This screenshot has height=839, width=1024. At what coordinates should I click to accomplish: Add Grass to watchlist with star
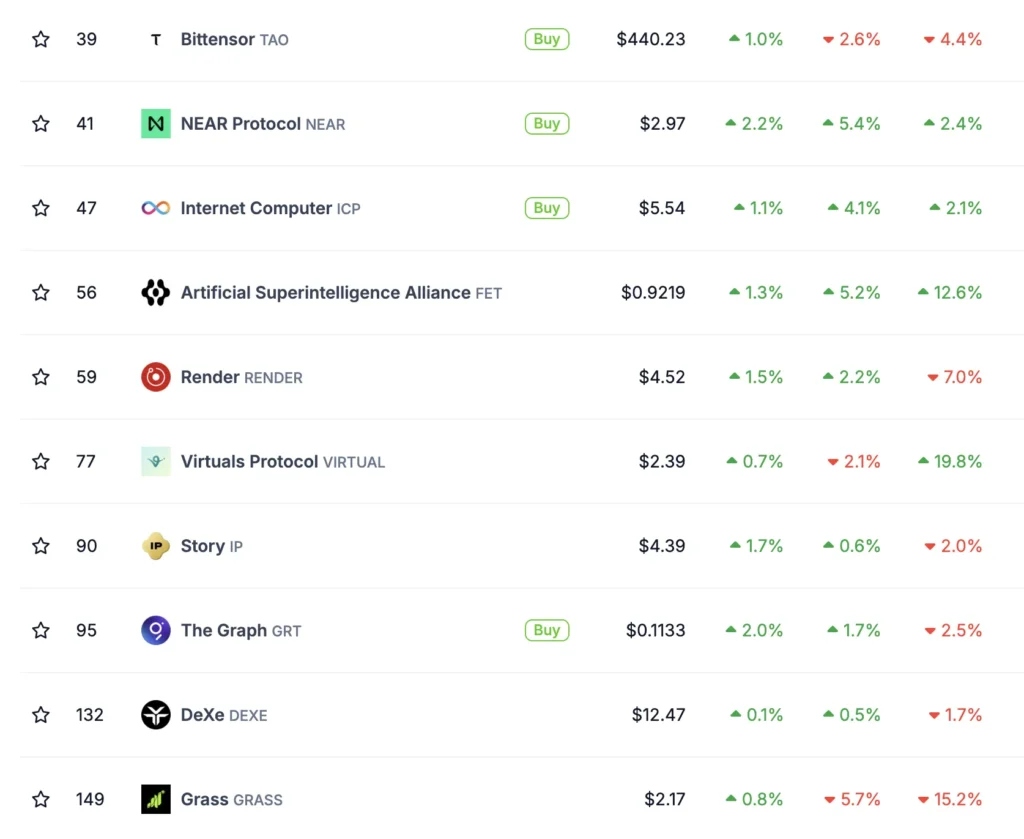click(x=40, y=799)
